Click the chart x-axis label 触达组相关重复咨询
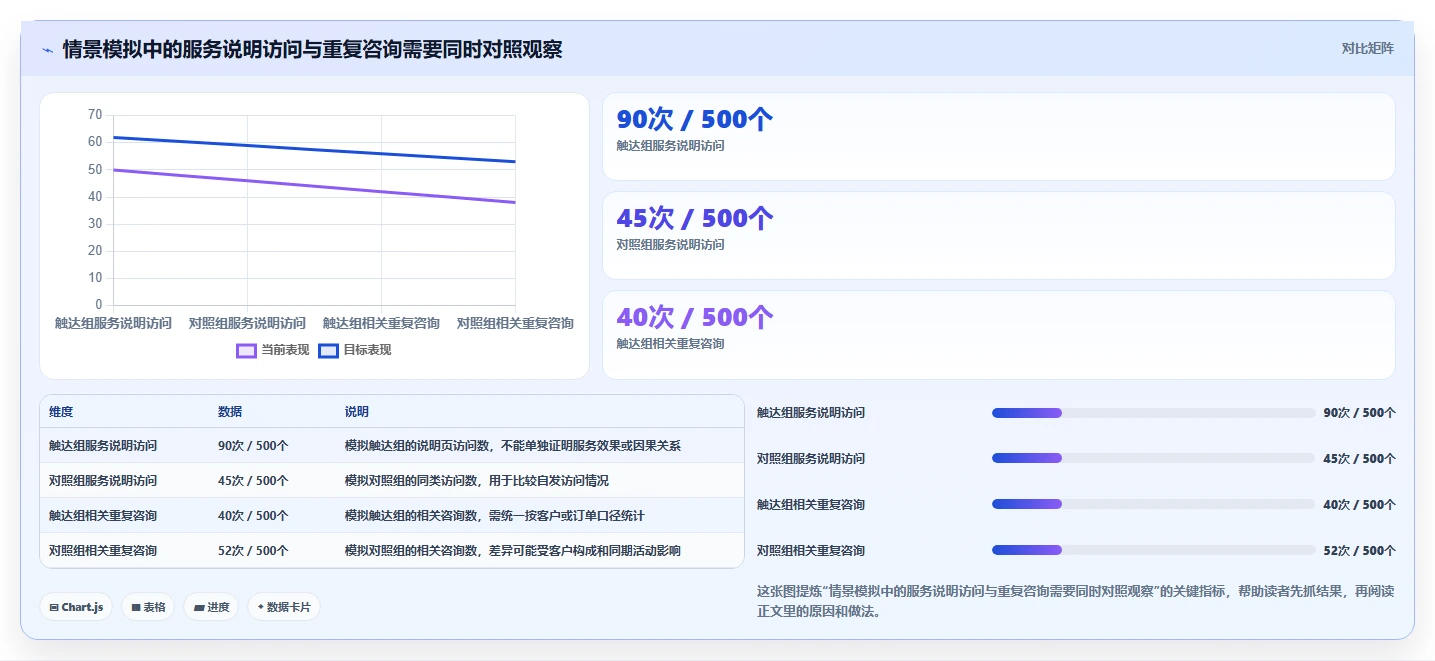 [381, 323]
